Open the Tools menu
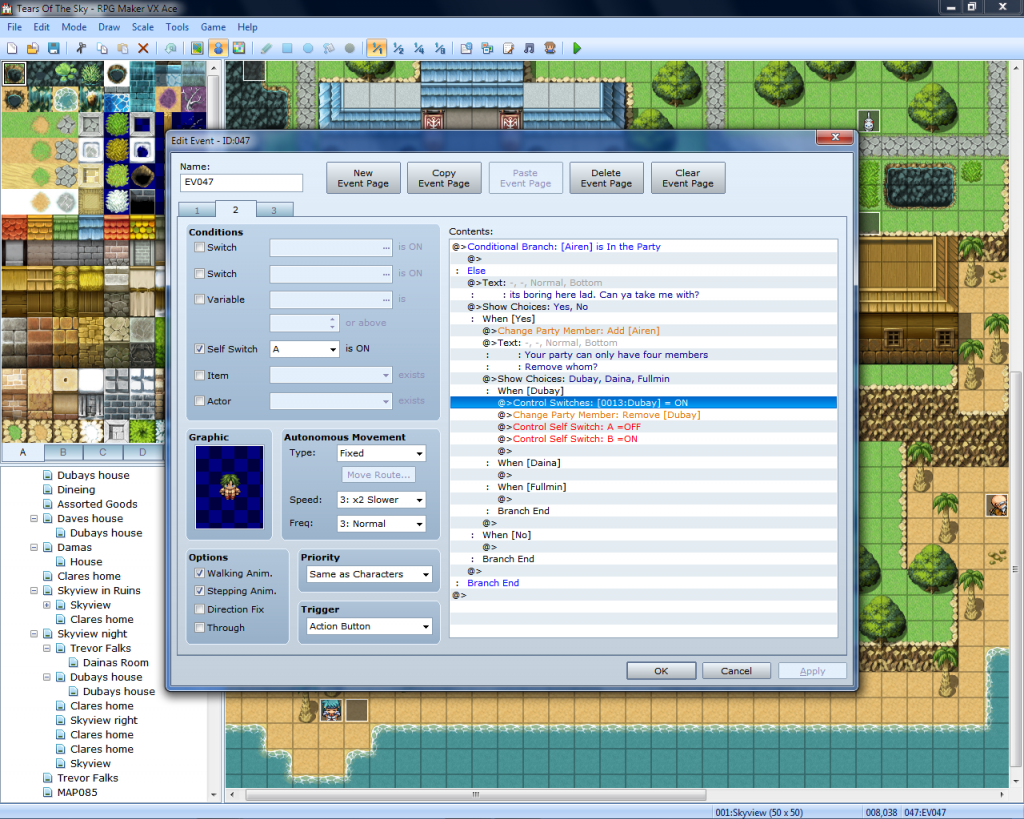This screenshot has height=819, width=1024. (x=177, y=27)
